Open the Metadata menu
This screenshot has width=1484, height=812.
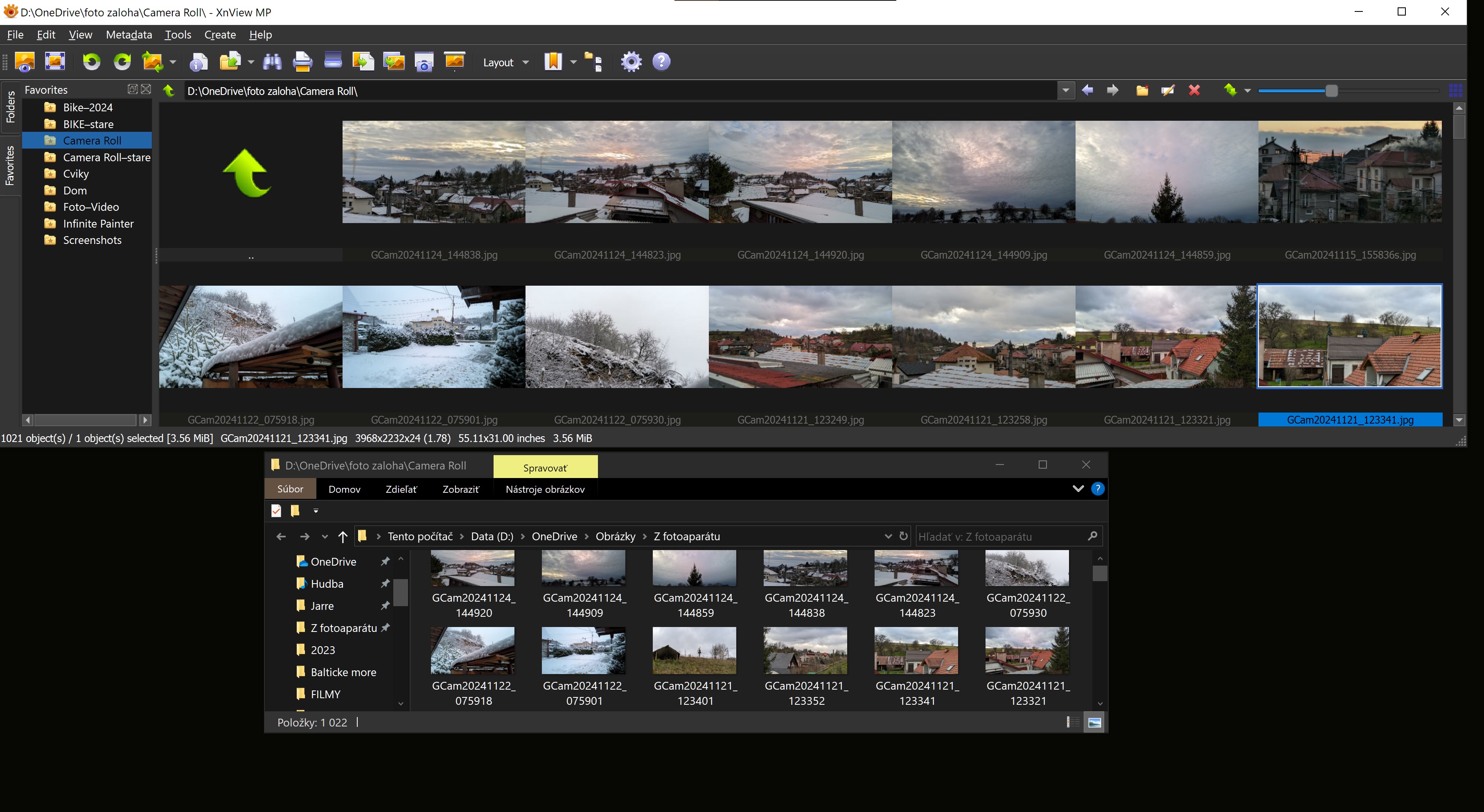point(129,34)
